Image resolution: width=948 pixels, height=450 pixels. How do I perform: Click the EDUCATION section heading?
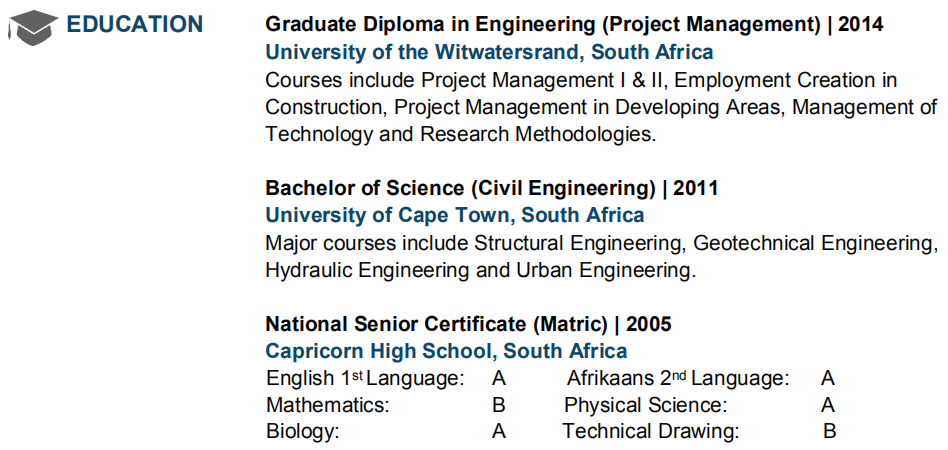click(134, 25)
